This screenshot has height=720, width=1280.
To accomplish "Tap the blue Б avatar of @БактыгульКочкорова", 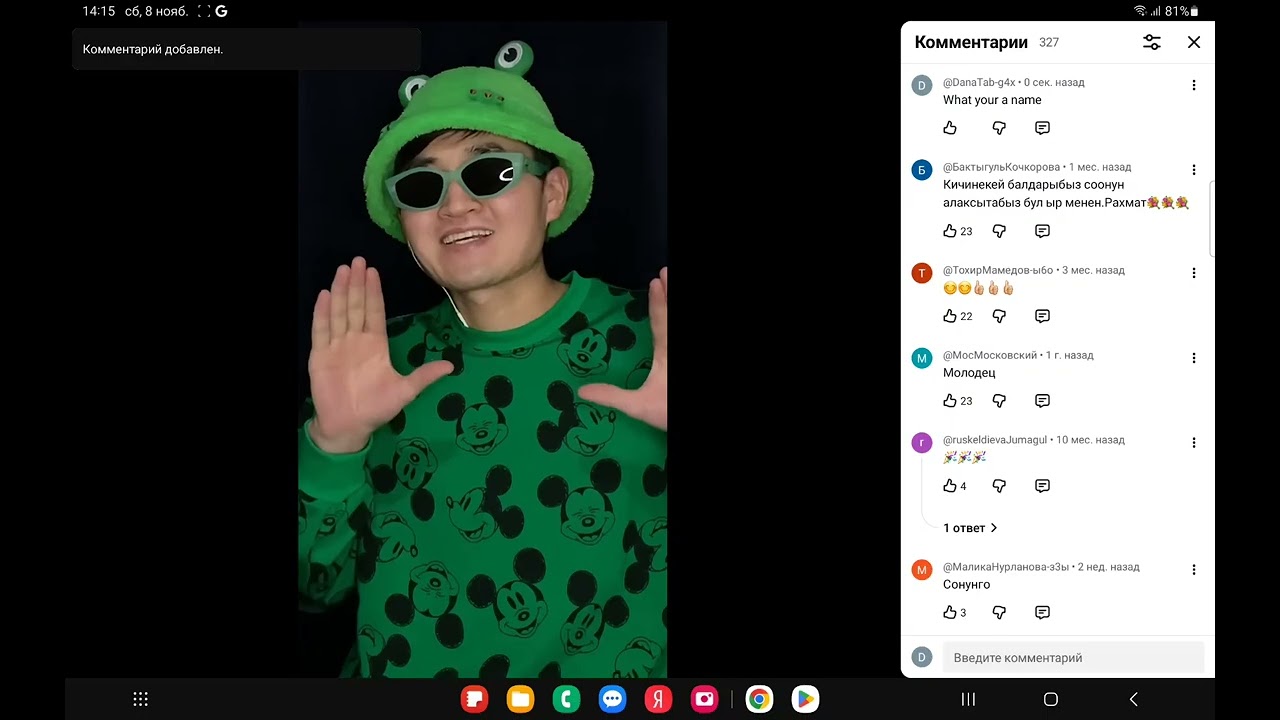I will tap(922, 170).
